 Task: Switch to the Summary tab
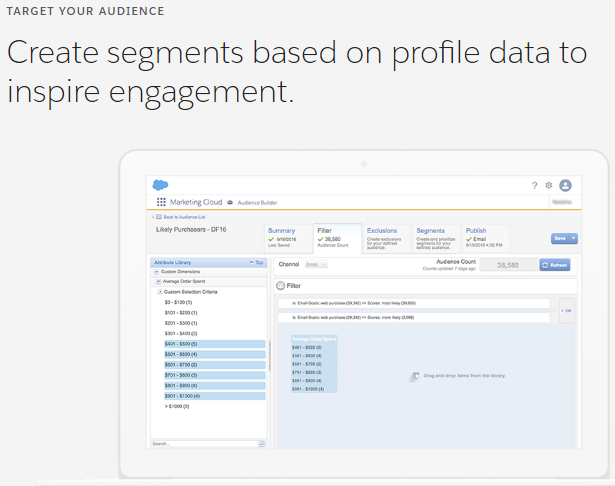tap(282, 231)
